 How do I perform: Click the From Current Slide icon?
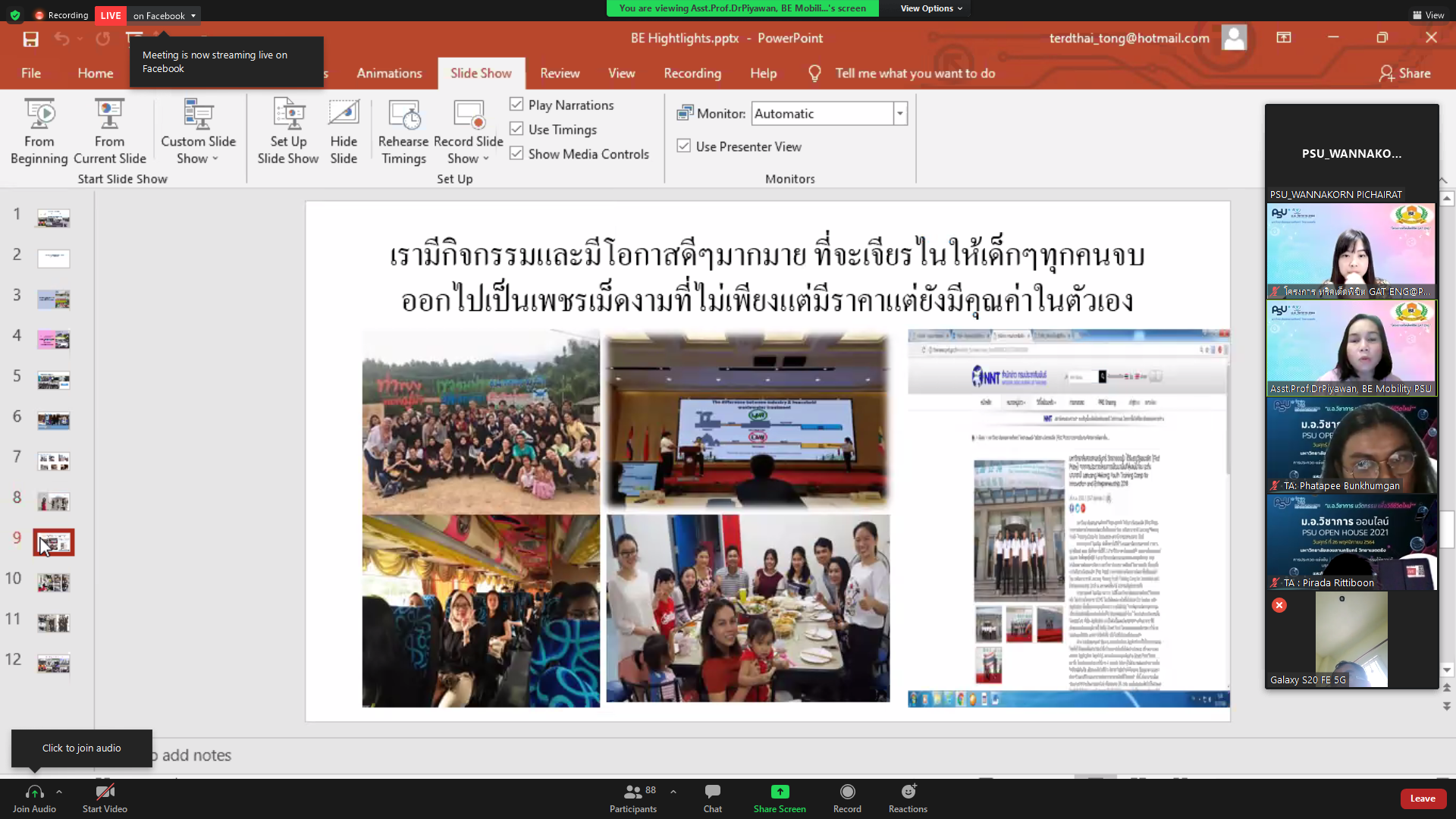[x=109, y=115]
